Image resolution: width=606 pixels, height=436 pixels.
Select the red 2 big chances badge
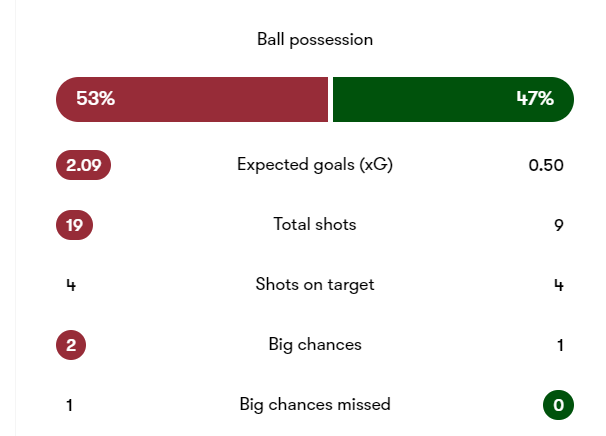[71, 345]
